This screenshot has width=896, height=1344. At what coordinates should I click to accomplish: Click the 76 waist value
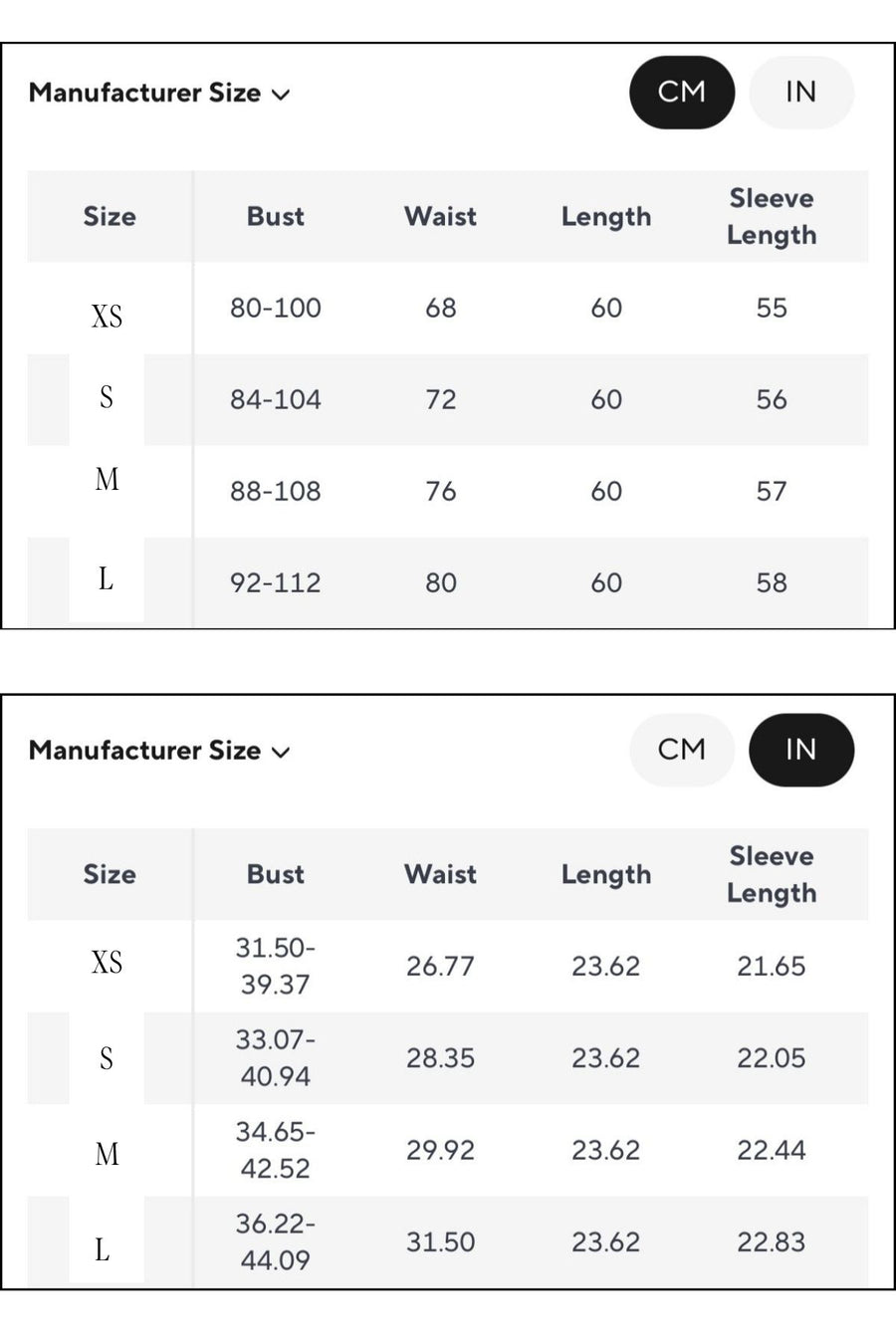coord(440,491)
